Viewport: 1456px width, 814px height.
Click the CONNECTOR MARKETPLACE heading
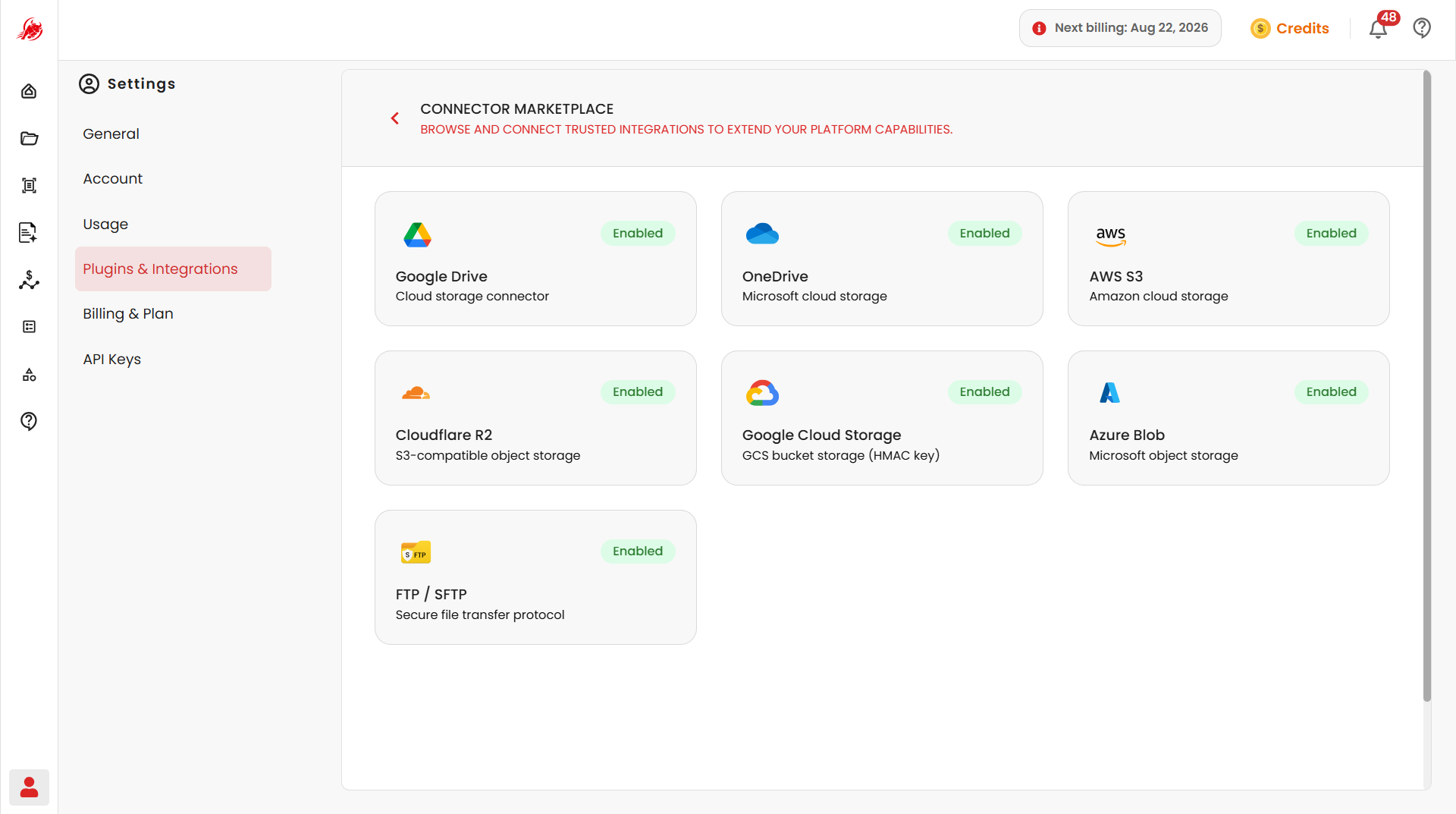[x=517, y=109]
